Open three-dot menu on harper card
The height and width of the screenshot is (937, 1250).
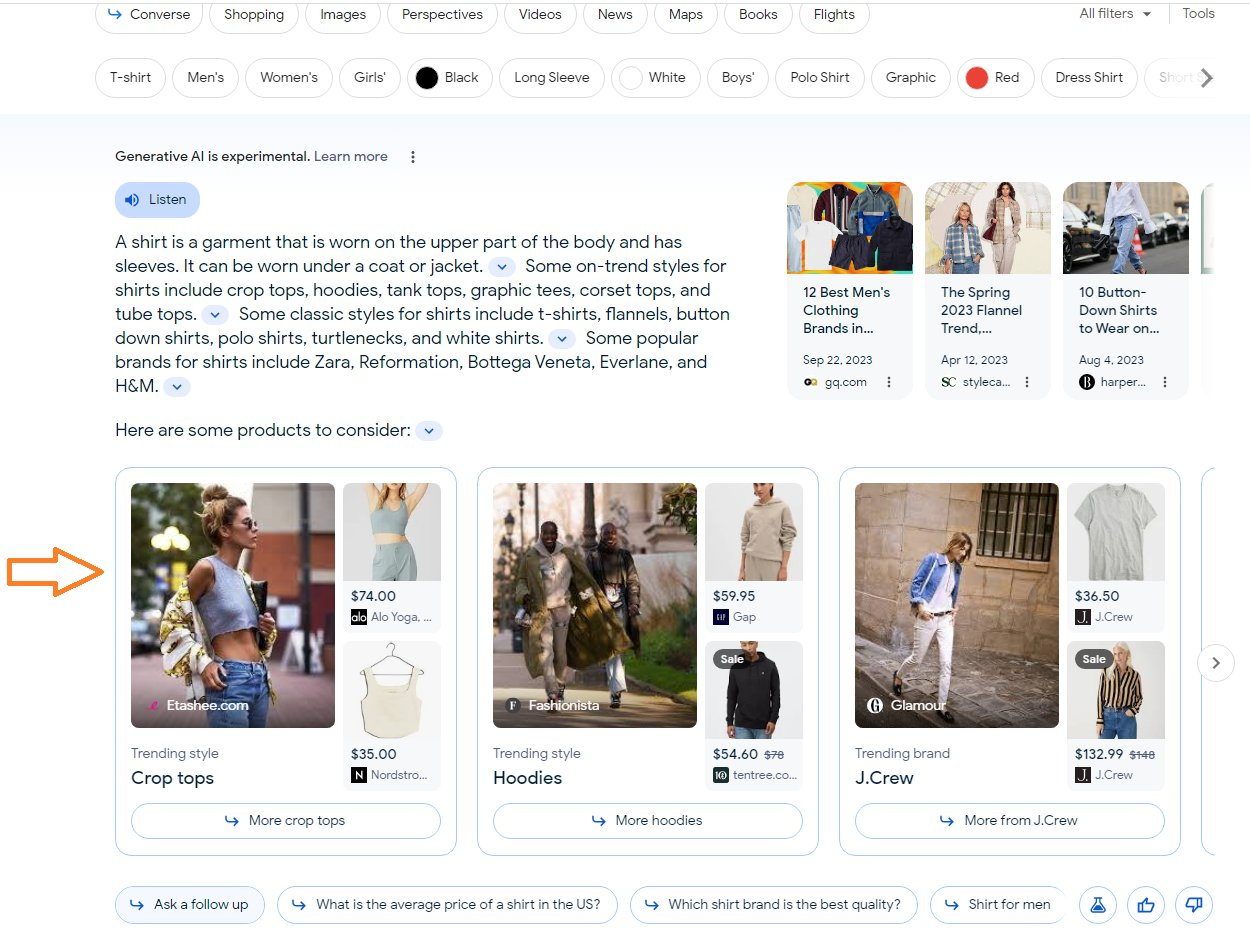[1165, 382]
